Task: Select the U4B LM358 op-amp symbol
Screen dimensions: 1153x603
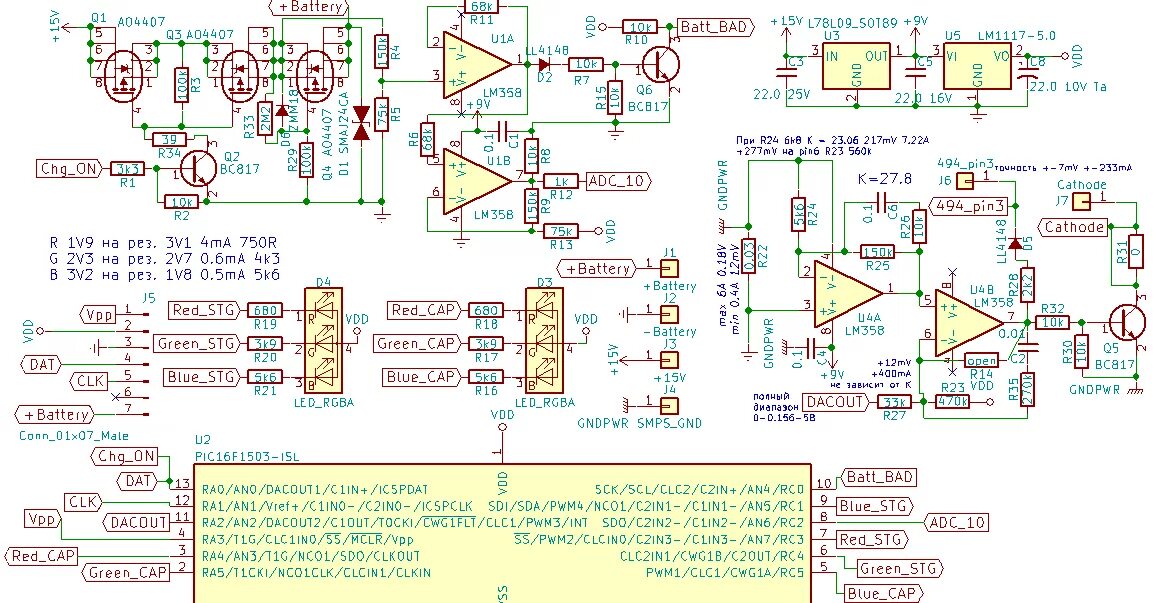Action: [x=969, y=322]
